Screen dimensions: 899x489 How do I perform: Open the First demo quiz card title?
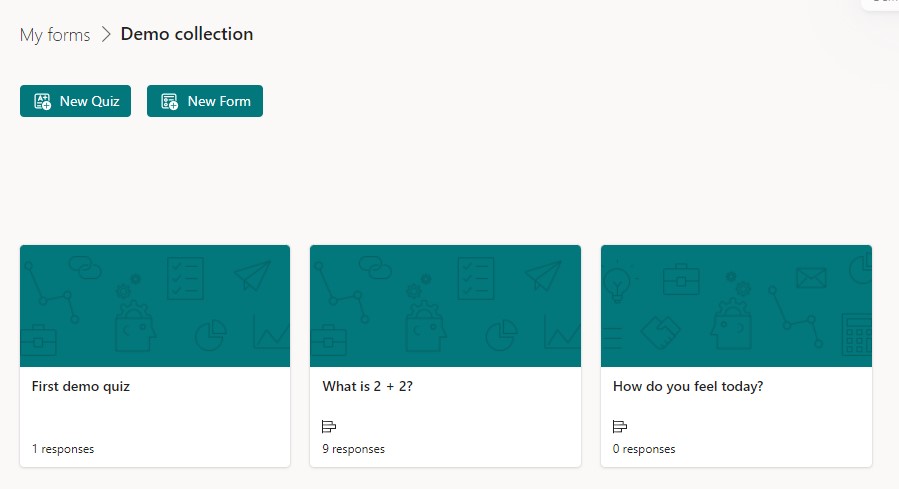81,387
